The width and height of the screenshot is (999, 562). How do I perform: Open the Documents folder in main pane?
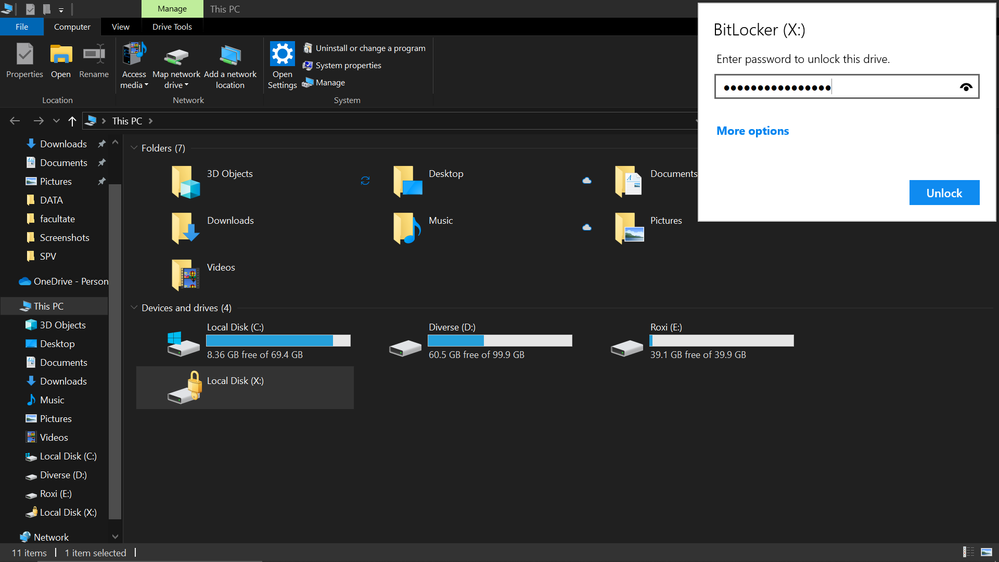[x=655, y=181]
